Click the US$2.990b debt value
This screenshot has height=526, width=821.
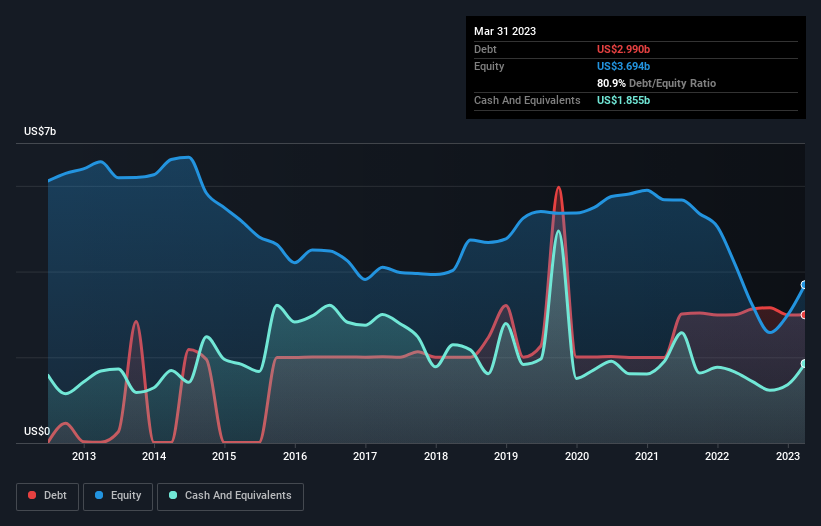[623, 49]
